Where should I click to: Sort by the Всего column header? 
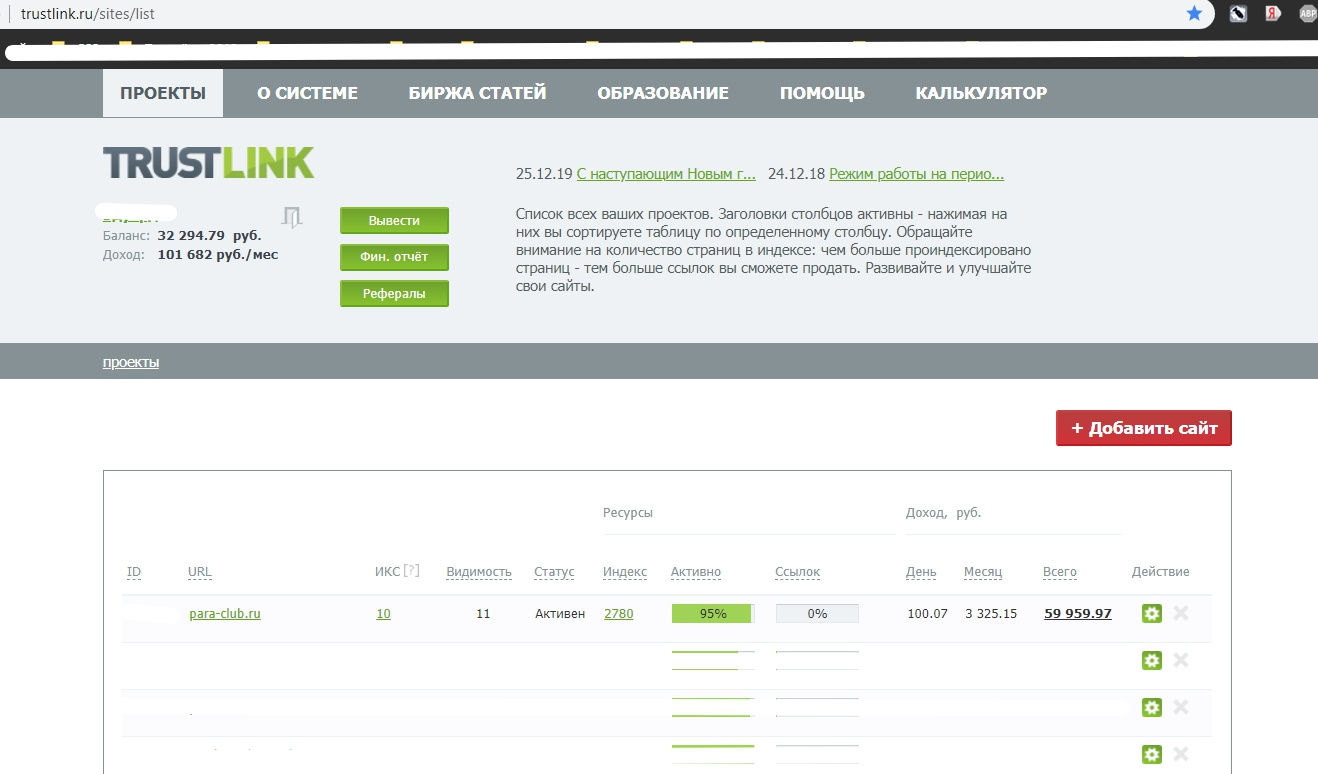point(1060,572)
